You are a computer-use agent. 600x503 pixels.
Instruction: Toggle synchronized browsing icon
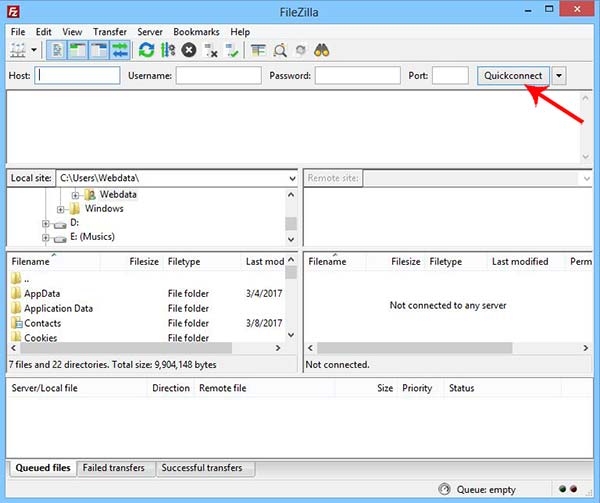[301, 50]
